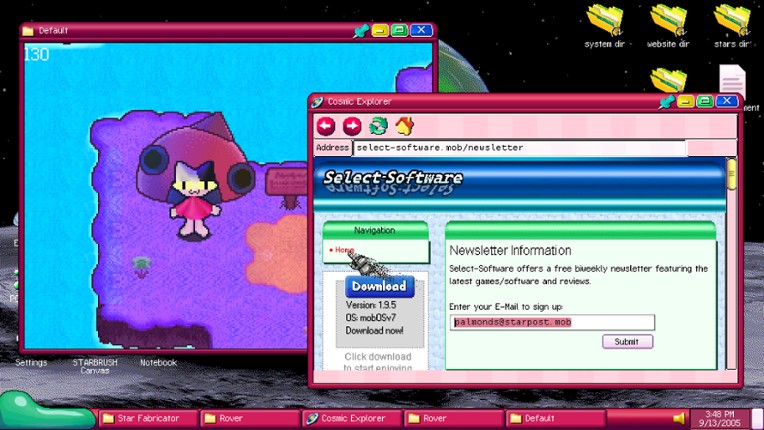Viewport: 764px width, 430px height.
Task: Click the Version: 1.9.5 text
Action: 371,305
